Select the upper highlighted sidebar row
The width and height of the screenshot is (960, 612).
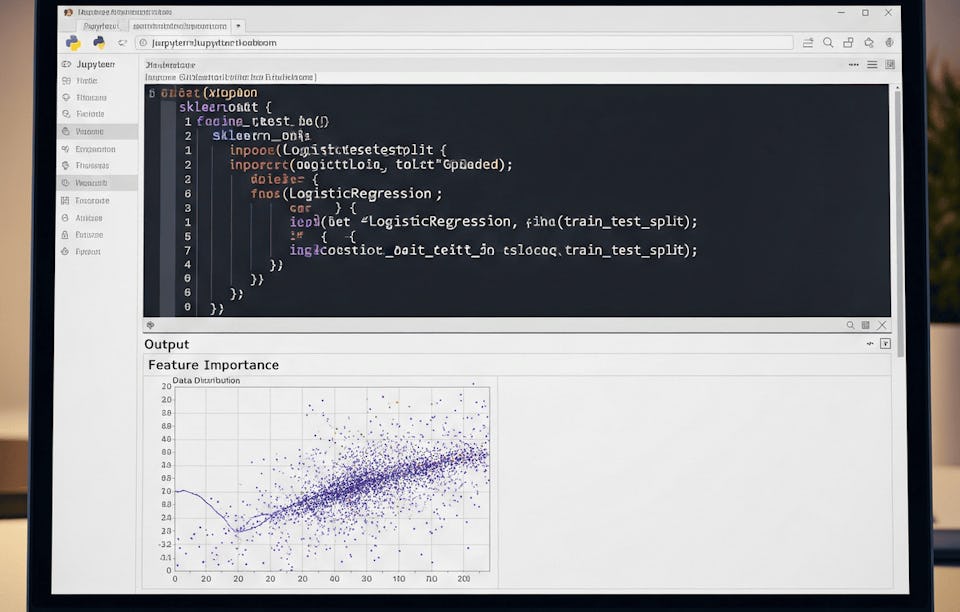pyautogui.click(x=98, y=132)
